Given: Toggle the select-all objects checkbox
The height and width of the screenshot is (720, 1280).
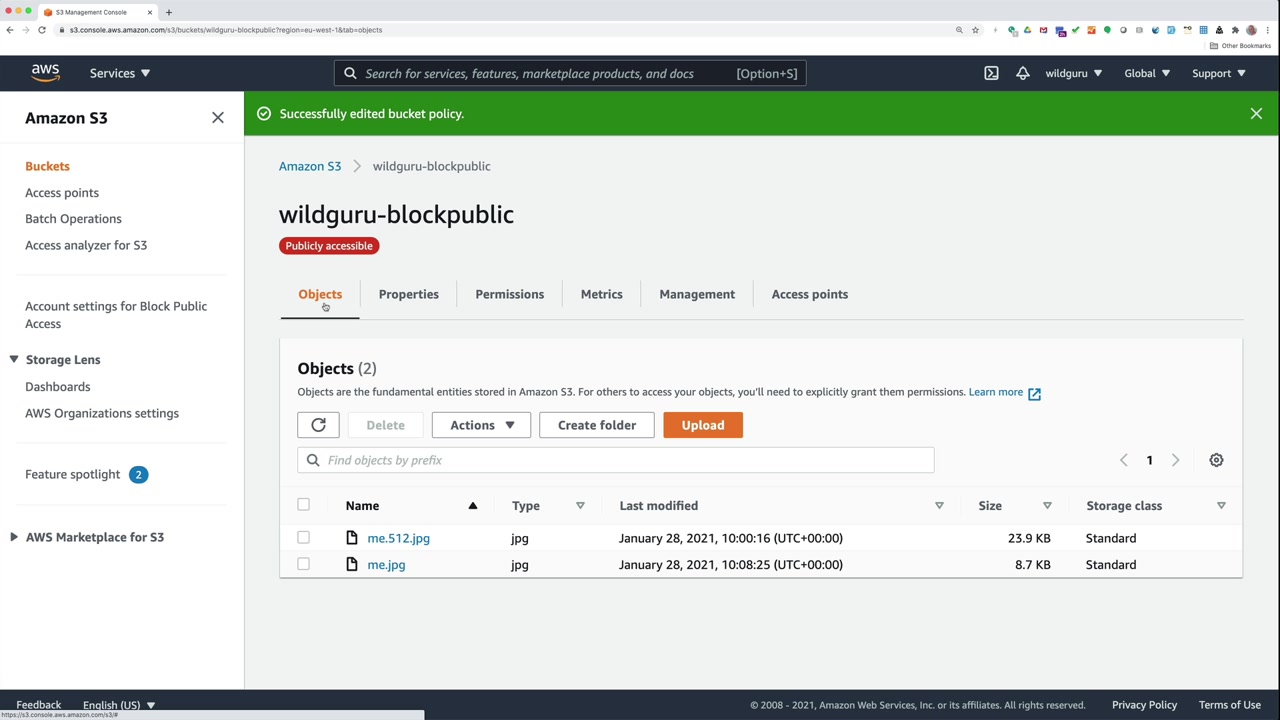Looking at the screenshot, I should [303, 505].
